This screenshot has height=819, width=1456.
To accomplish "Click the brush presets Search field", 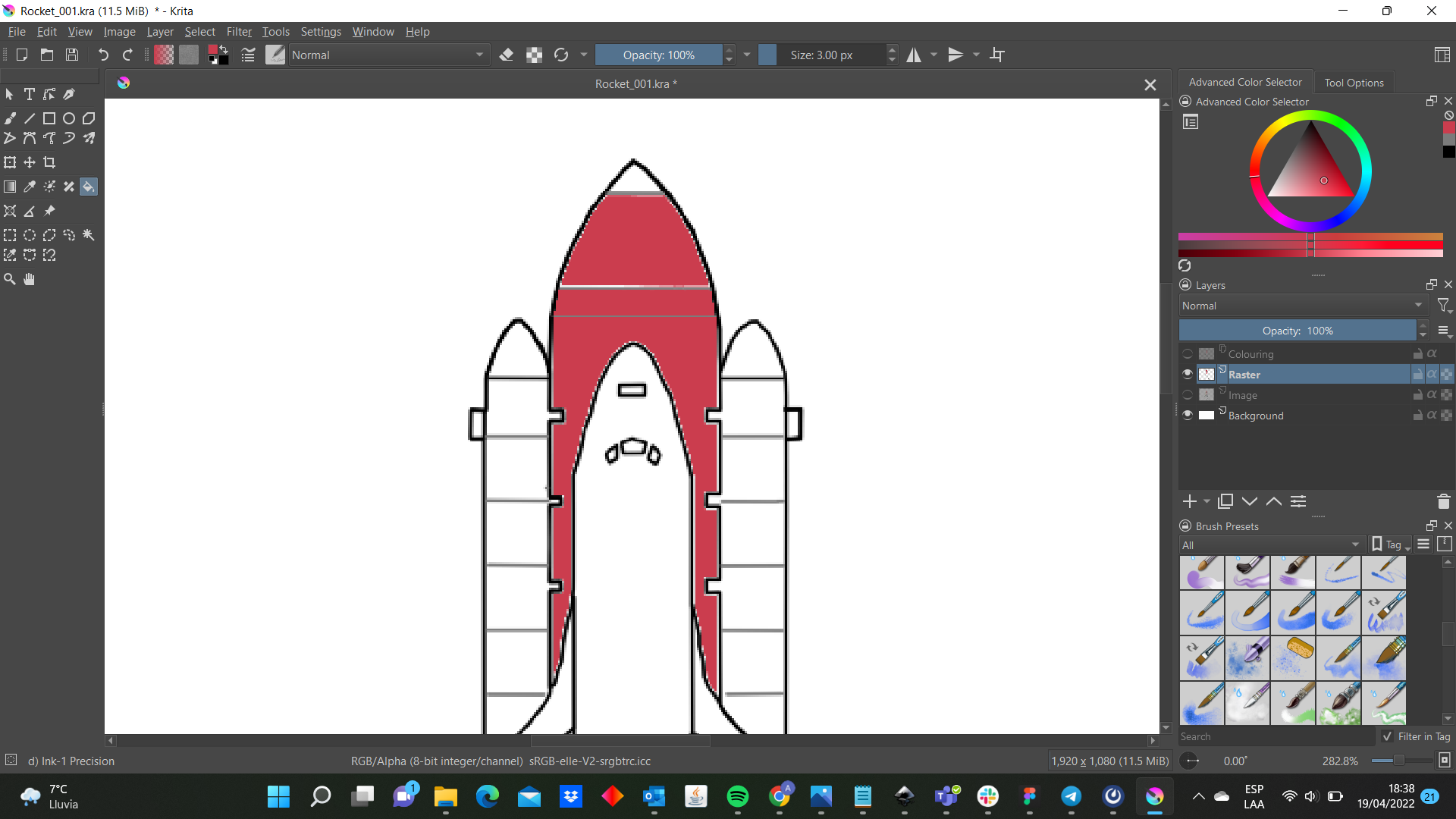I will point(1276,736).
